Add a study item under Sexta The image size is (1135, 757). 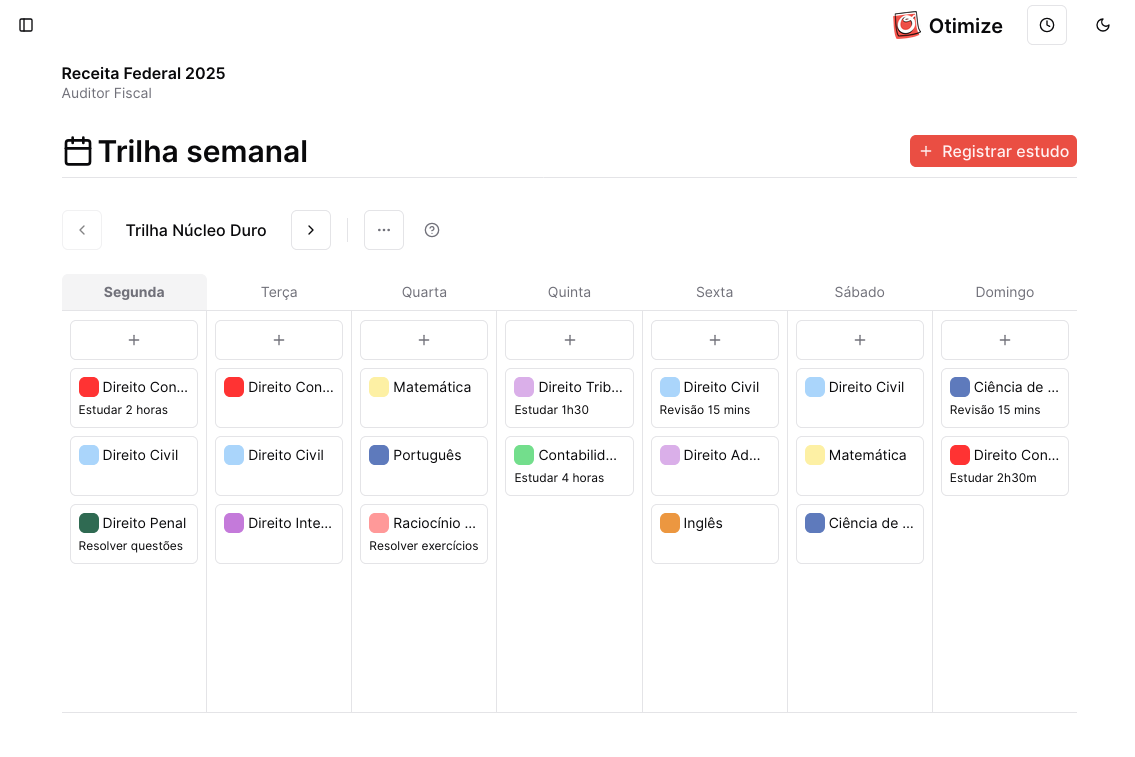[714, 340]
